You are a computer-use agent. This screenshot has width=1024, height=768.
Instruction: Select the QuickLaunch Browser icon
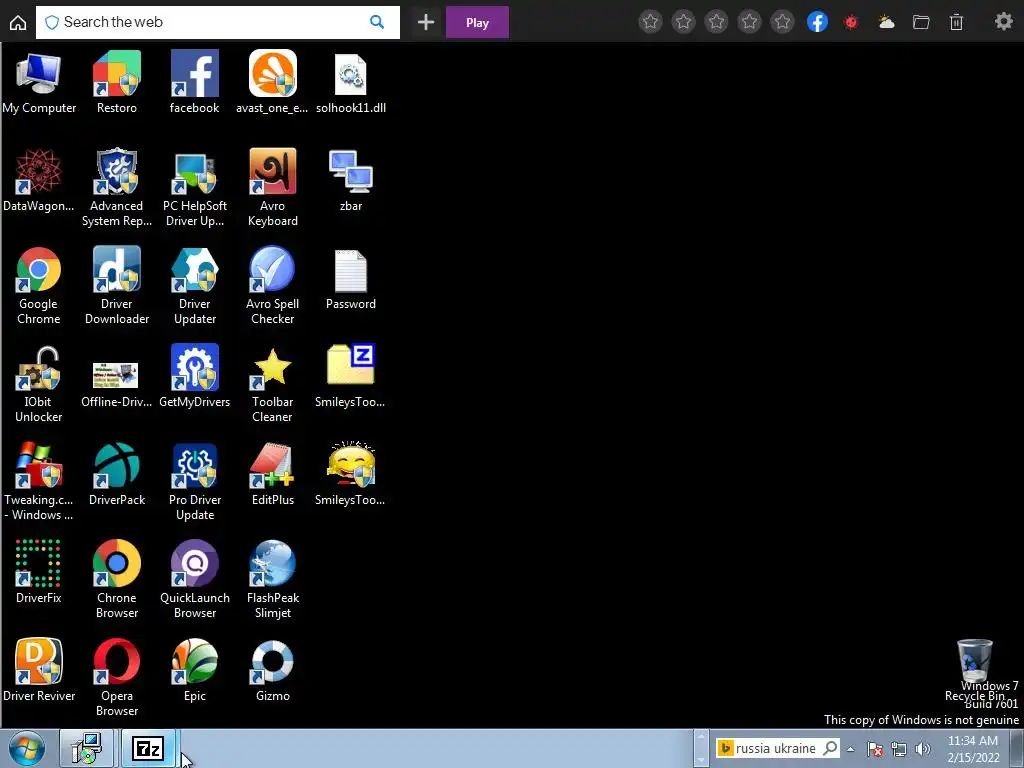(195, 563)
